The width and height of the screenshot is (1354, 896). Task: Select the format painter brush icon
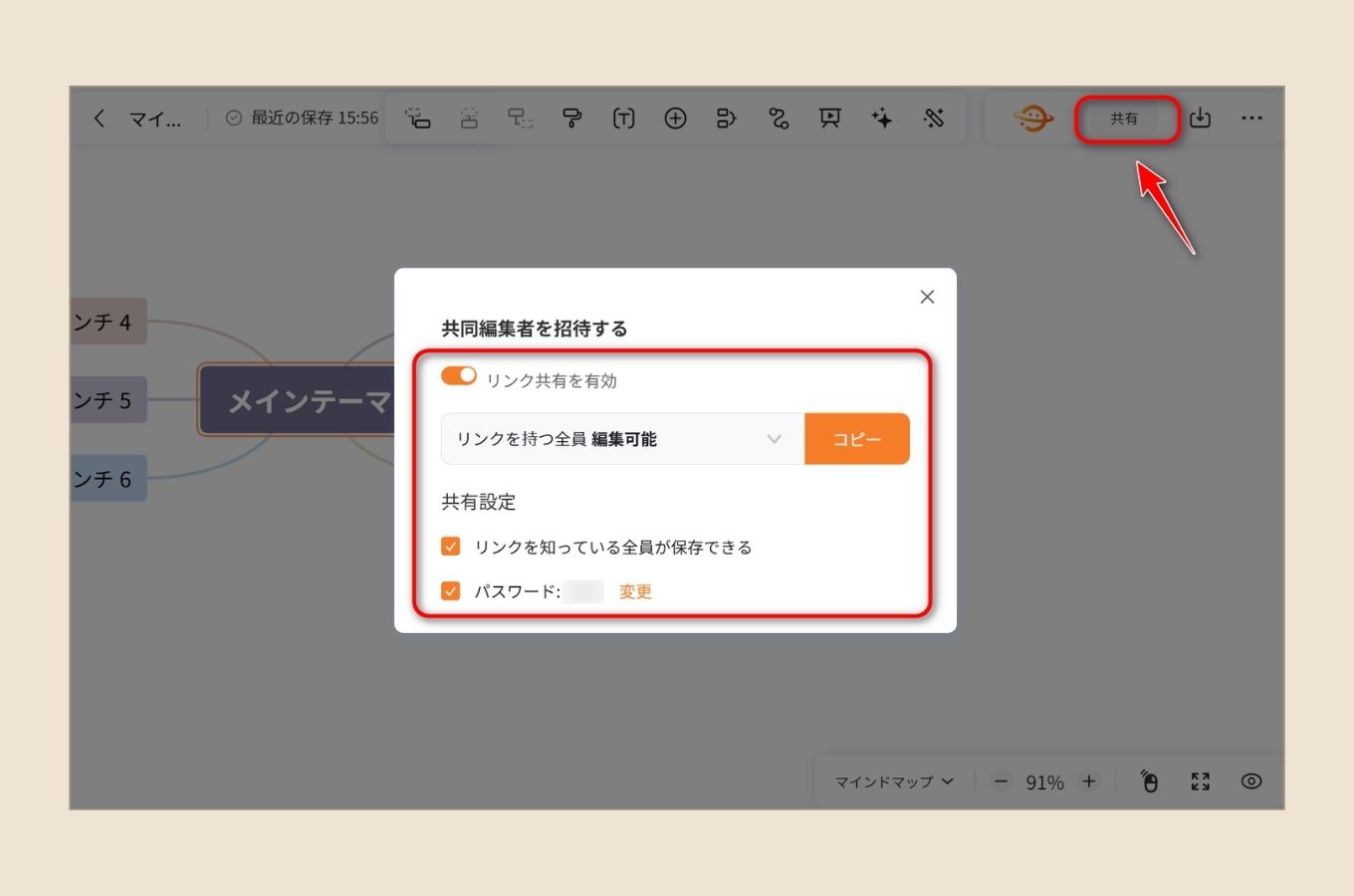tap(572, 118)
